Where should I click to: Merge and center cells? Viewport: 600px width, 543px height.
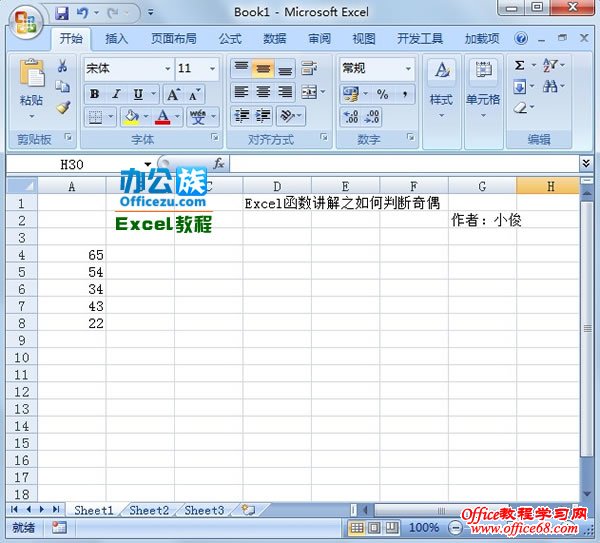(x=309, y=92)
